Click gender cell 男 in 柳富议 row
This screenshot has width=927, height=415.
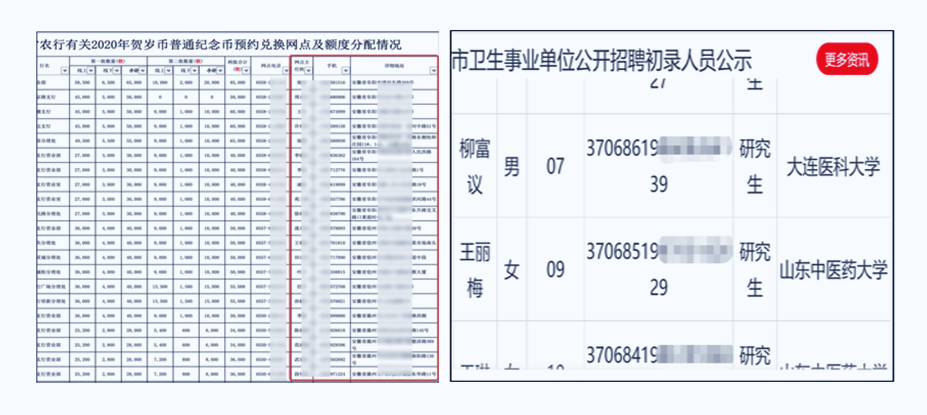click(x=511, y=167)
